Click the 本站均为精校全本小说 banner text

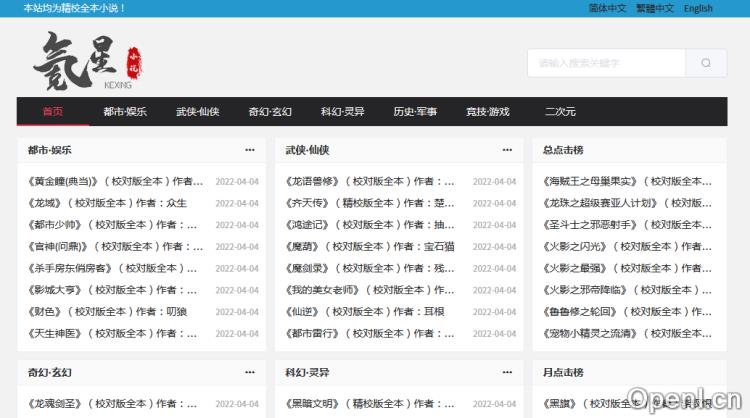(x=74, y=8)
